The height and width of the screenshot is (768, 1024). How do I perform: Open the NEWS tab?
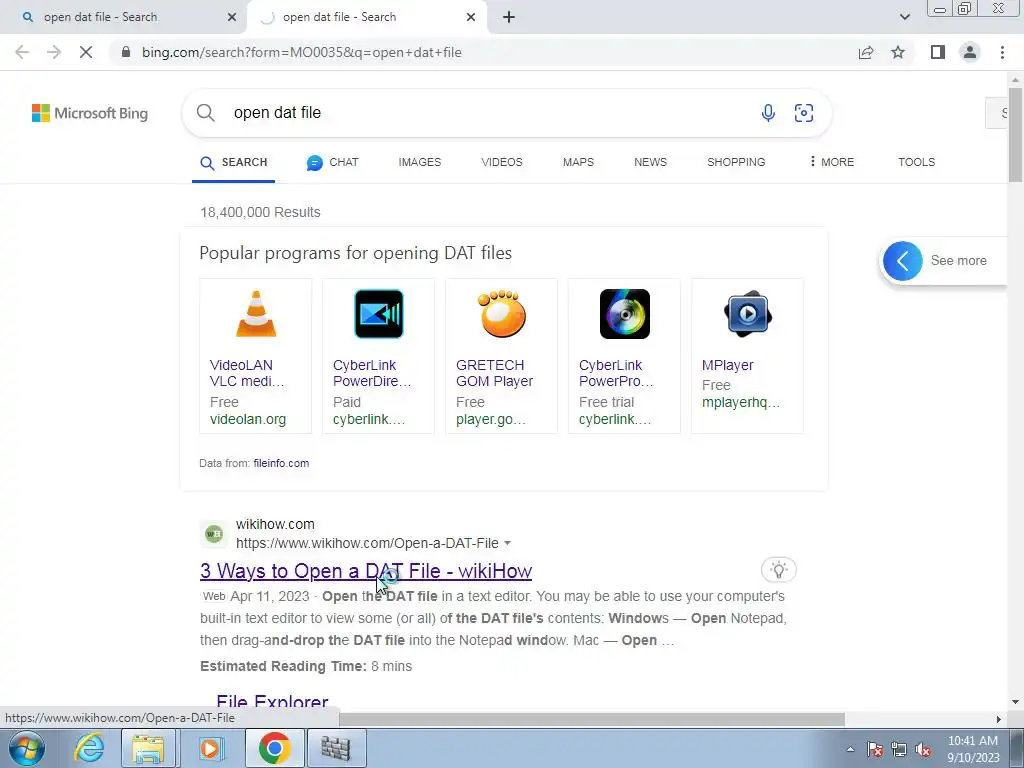point(650,162)
